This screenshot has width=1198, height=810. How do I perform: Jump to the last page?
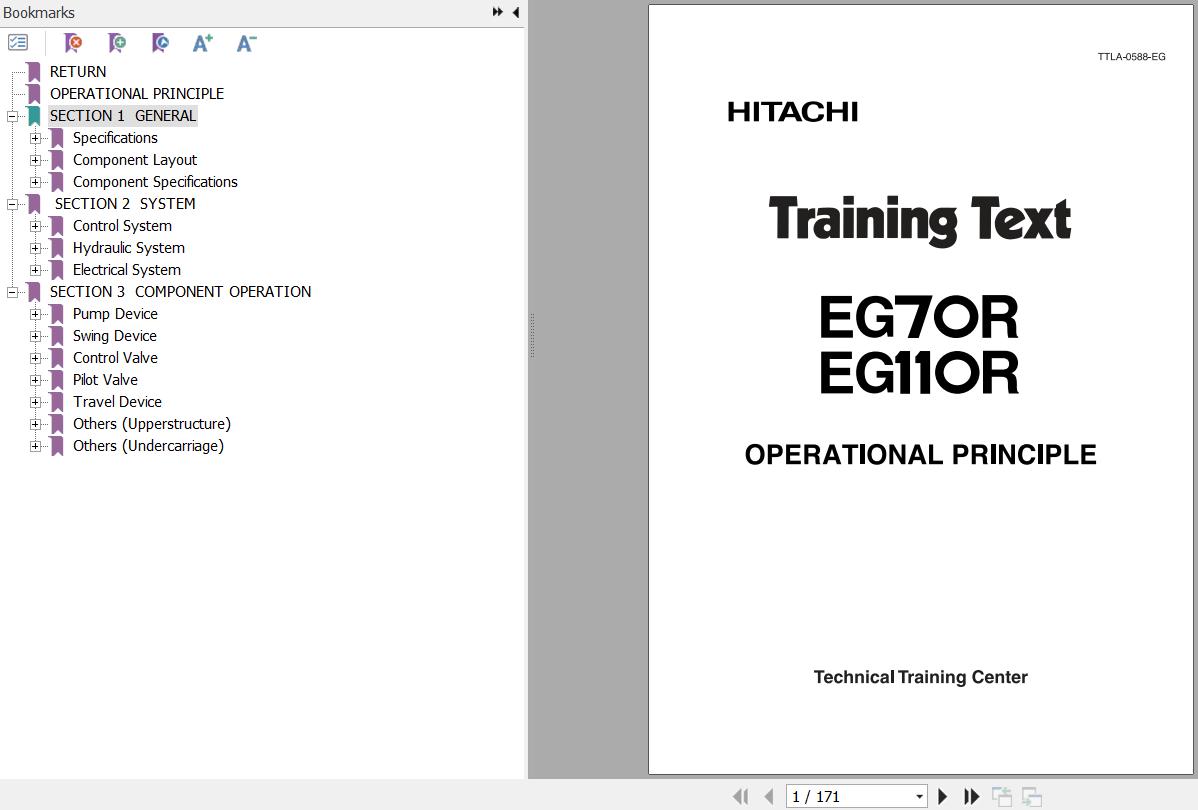(971, 796)
